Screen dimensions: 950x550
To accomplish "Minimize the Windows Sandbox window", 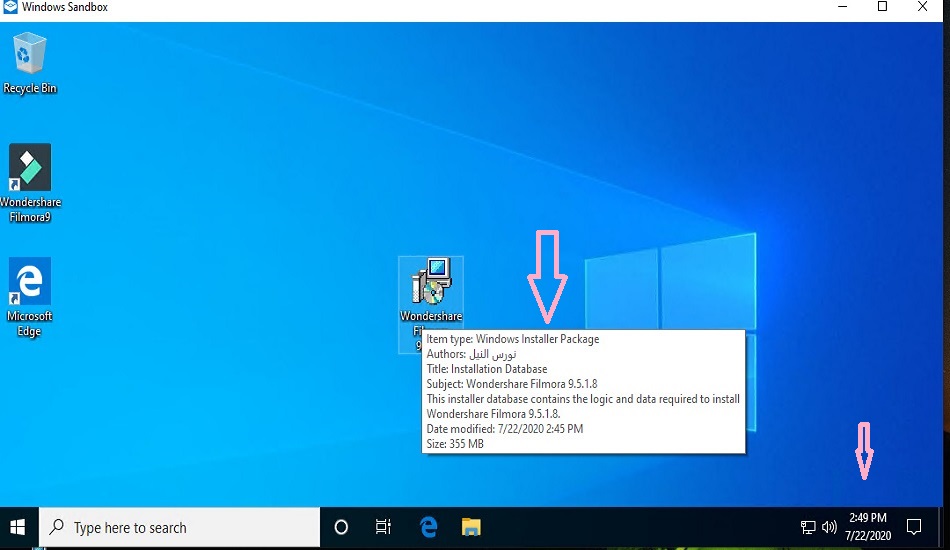I will pos(840,8).
